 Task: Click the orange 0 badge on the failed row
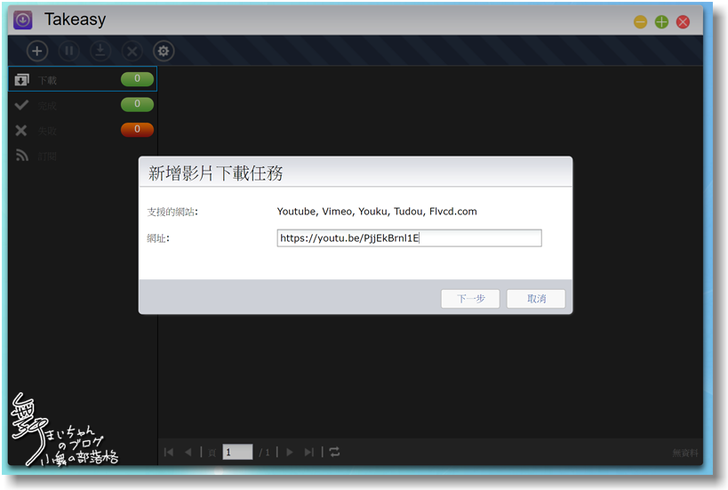coord(137,129)
